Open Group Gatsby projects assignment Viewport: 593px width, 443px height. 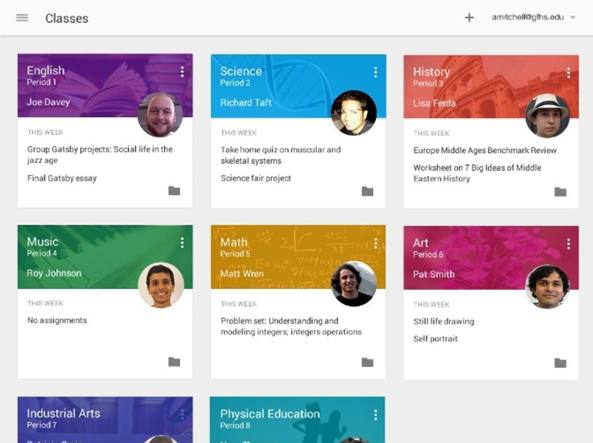tap(100, 154)
